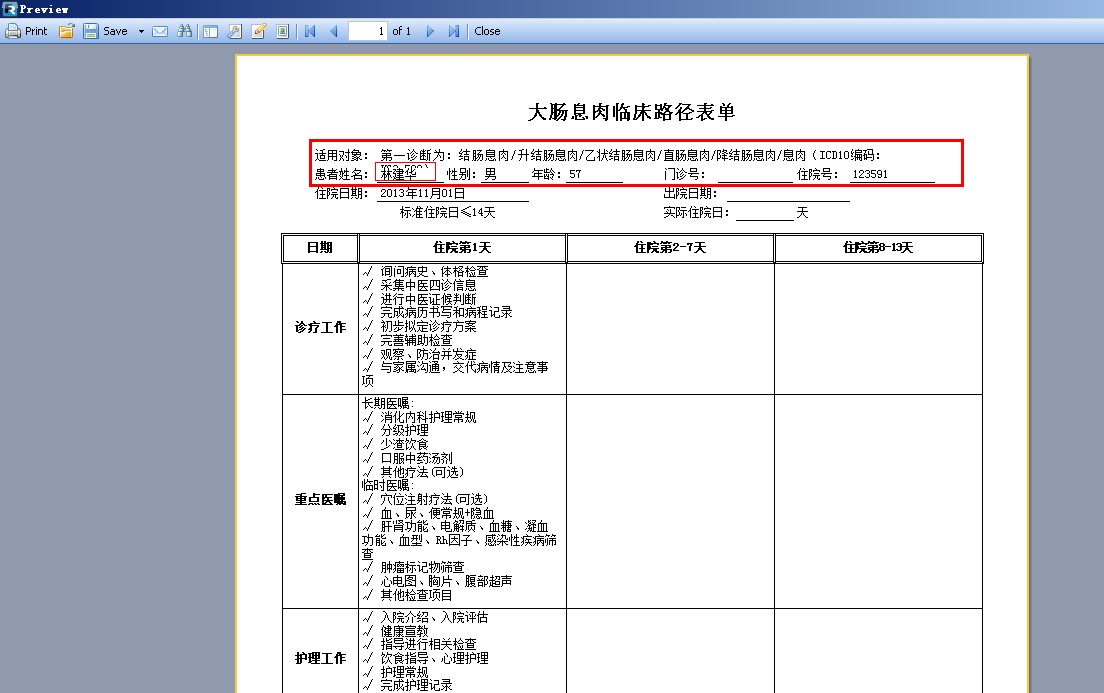Click the report title 大肠息肉临床路径表单
The width and height of the screenshot is (1104, 693).
coord(632,112)
